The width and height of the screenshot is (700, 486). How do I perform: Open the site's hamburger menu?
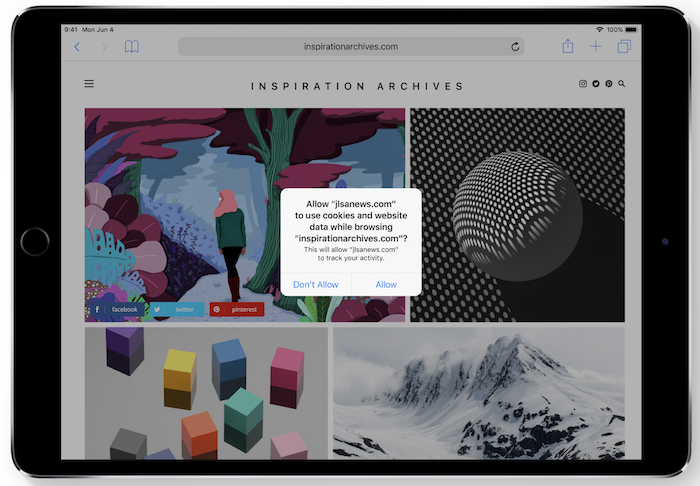point(89,85)
